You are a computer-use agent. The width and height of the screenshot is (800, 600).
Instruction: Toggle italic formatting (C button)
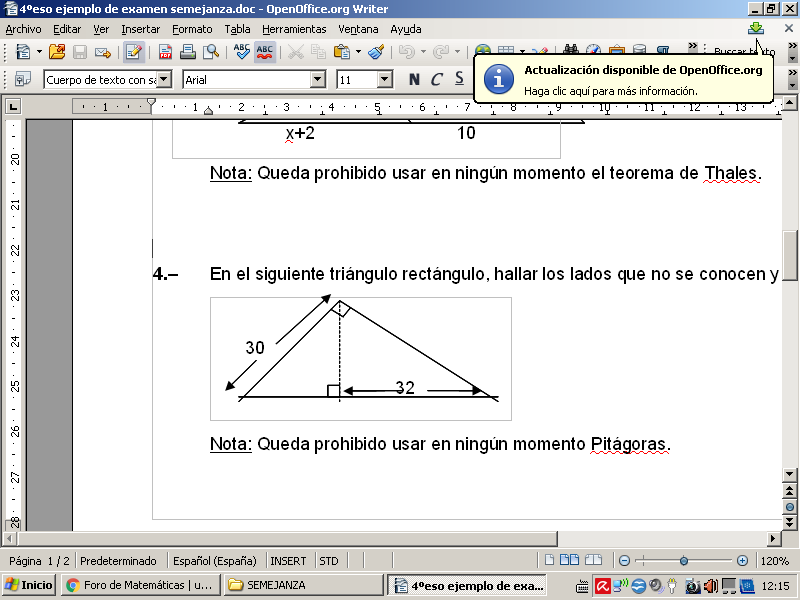coord(437,79)
